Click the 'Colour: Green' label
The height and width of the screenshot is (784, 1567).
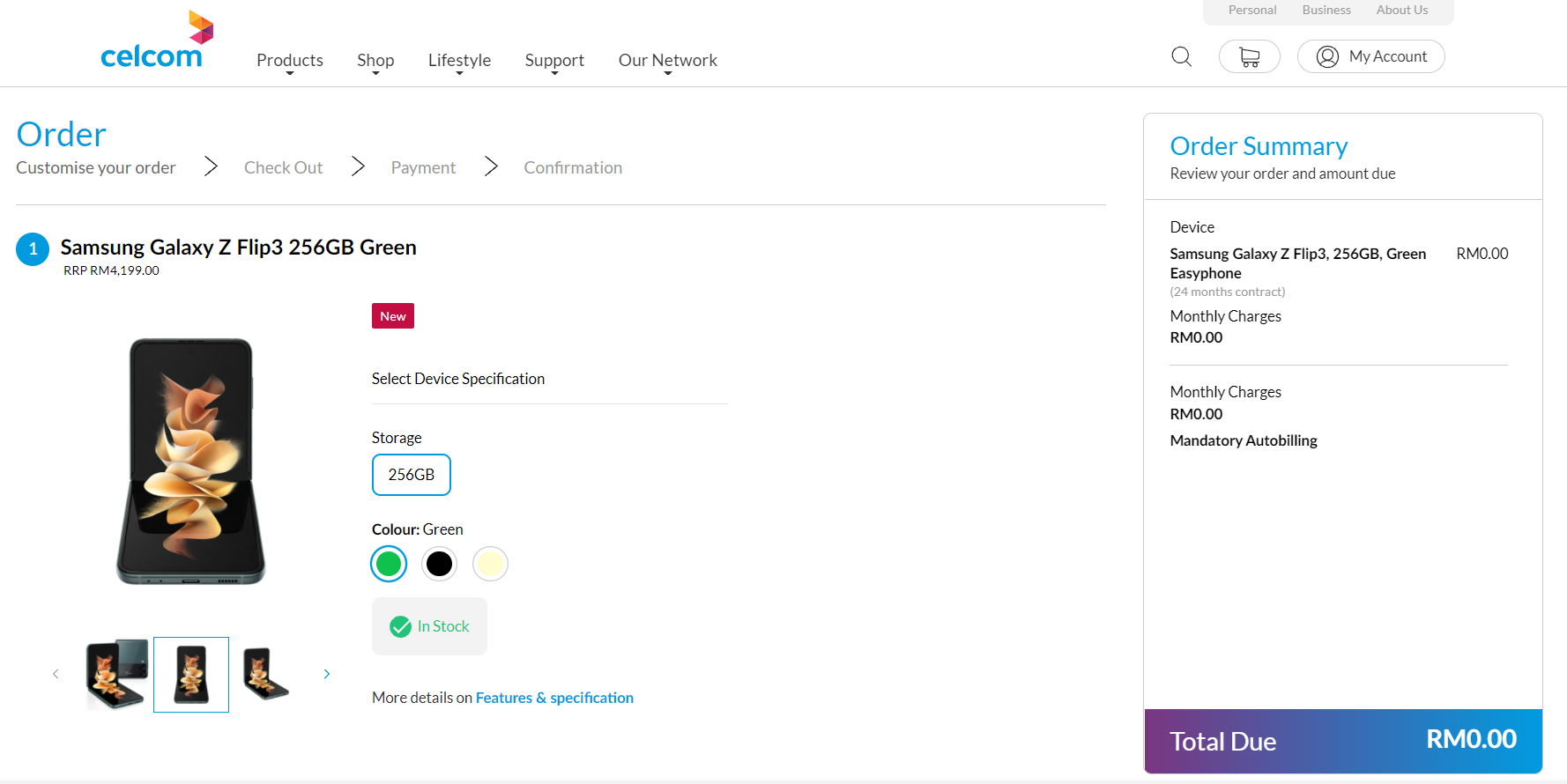(418, 529)
